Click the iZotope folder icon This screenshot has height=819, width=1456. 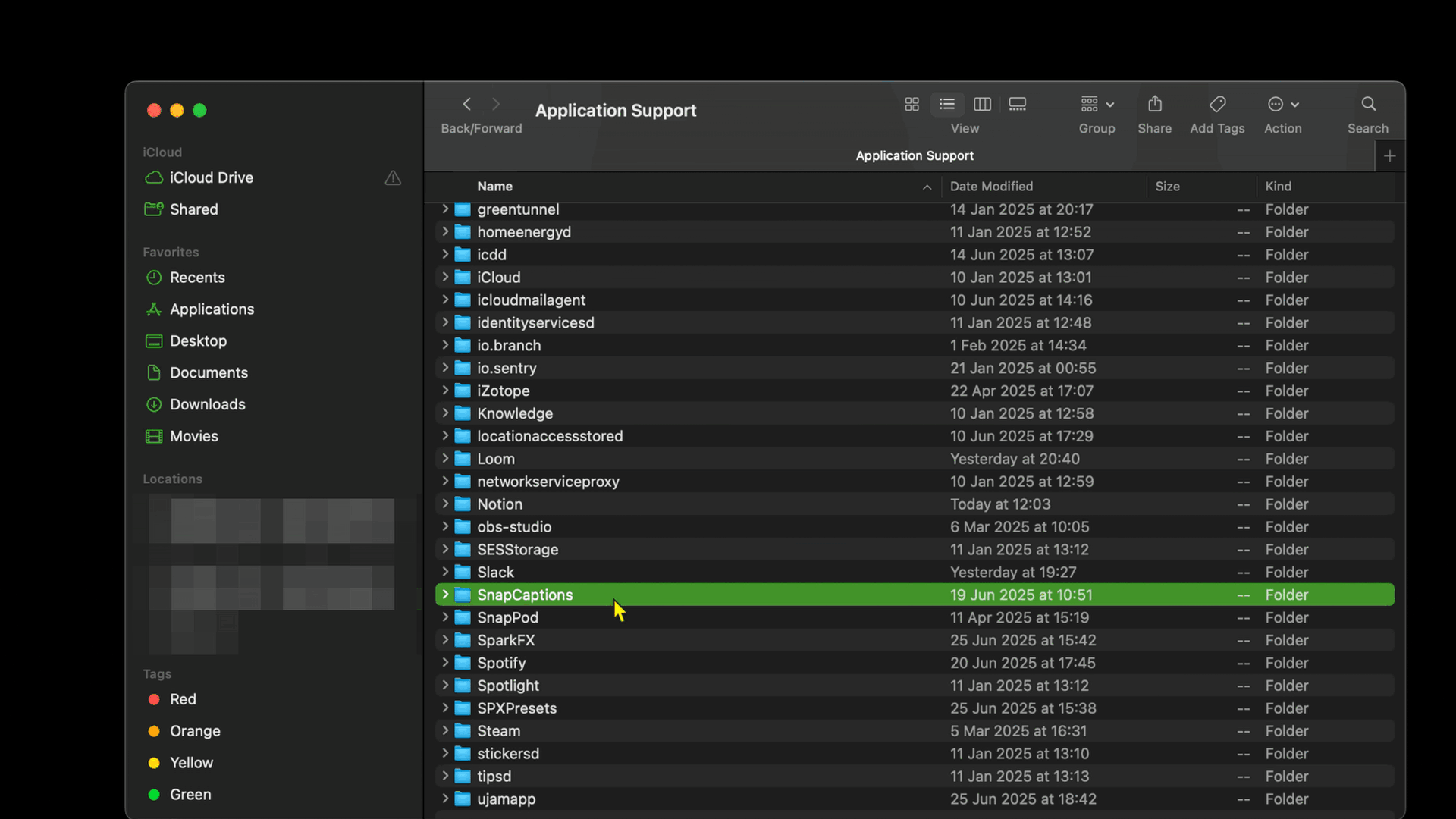pyautogui.click(x=463, y=391)
